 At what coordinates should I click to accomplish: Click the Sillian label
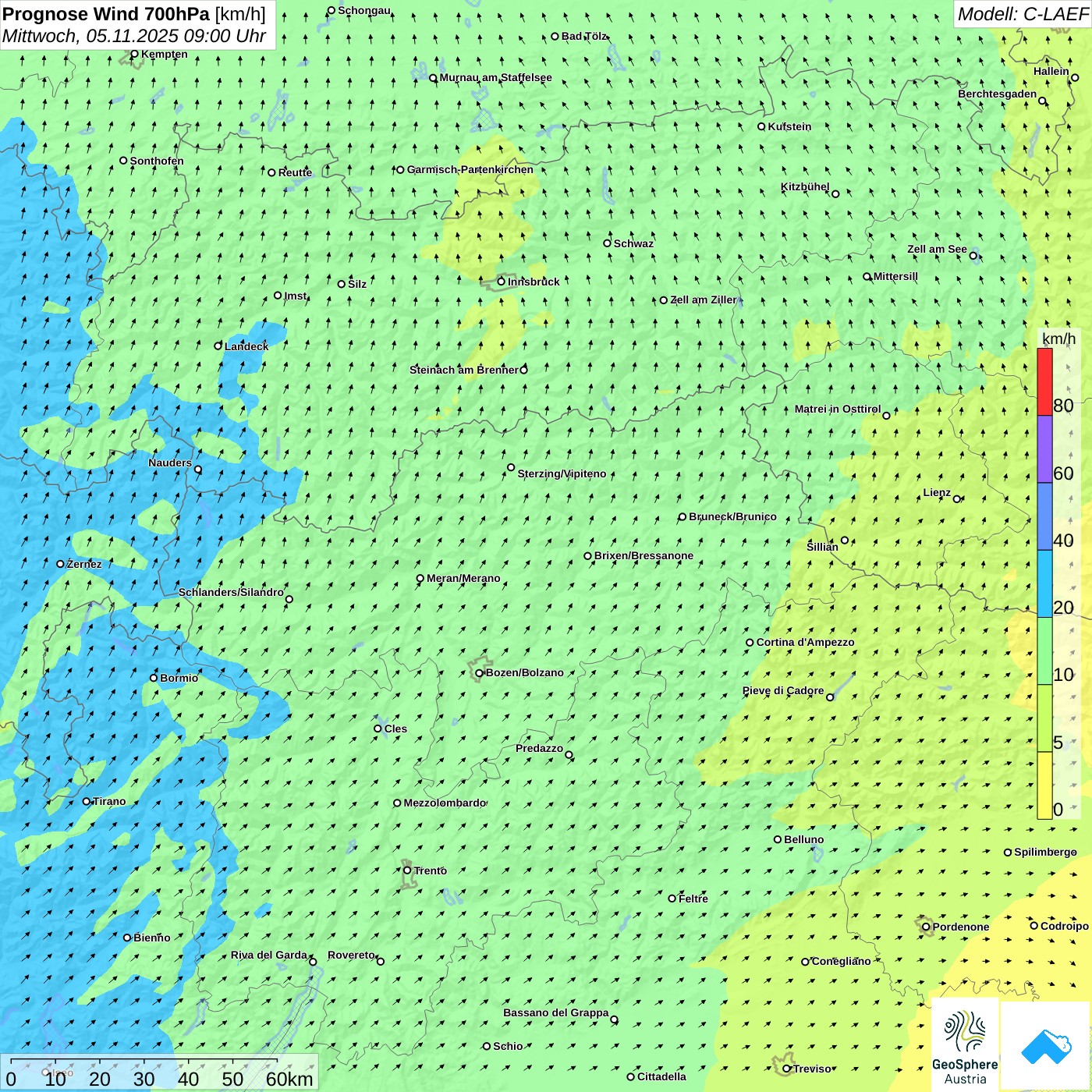coord(822,547)
